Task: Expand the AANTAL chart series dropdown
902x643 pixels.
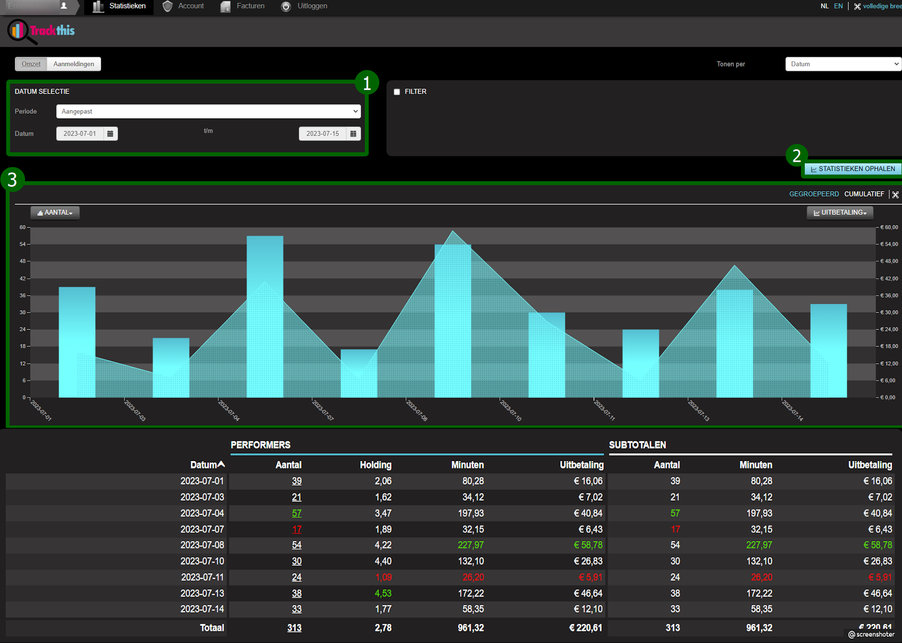Action: [x=55, y=212]
